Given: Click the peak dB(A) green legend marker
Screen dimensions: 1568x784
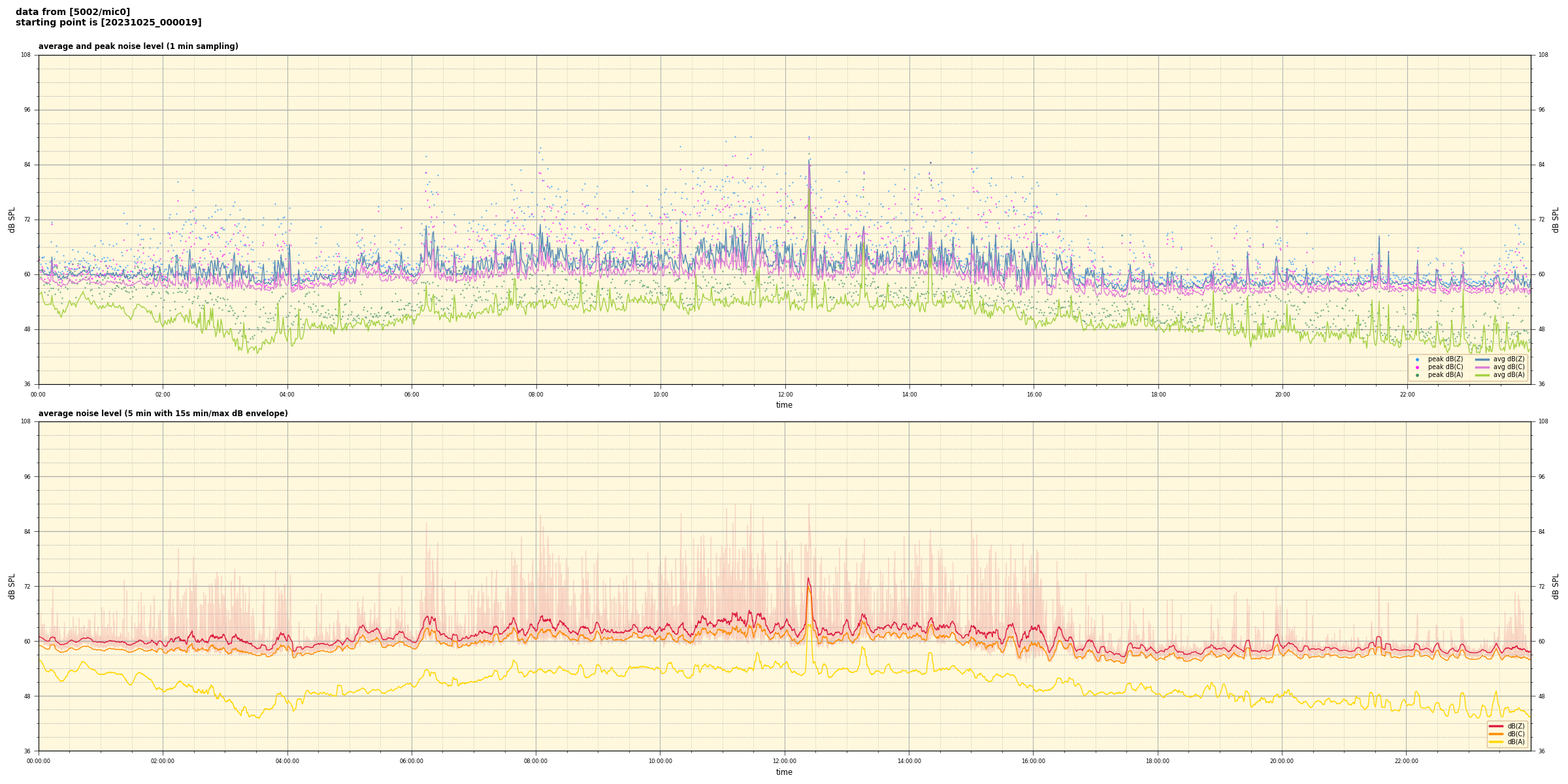Looking at the screenshot, I should 1416,375.
